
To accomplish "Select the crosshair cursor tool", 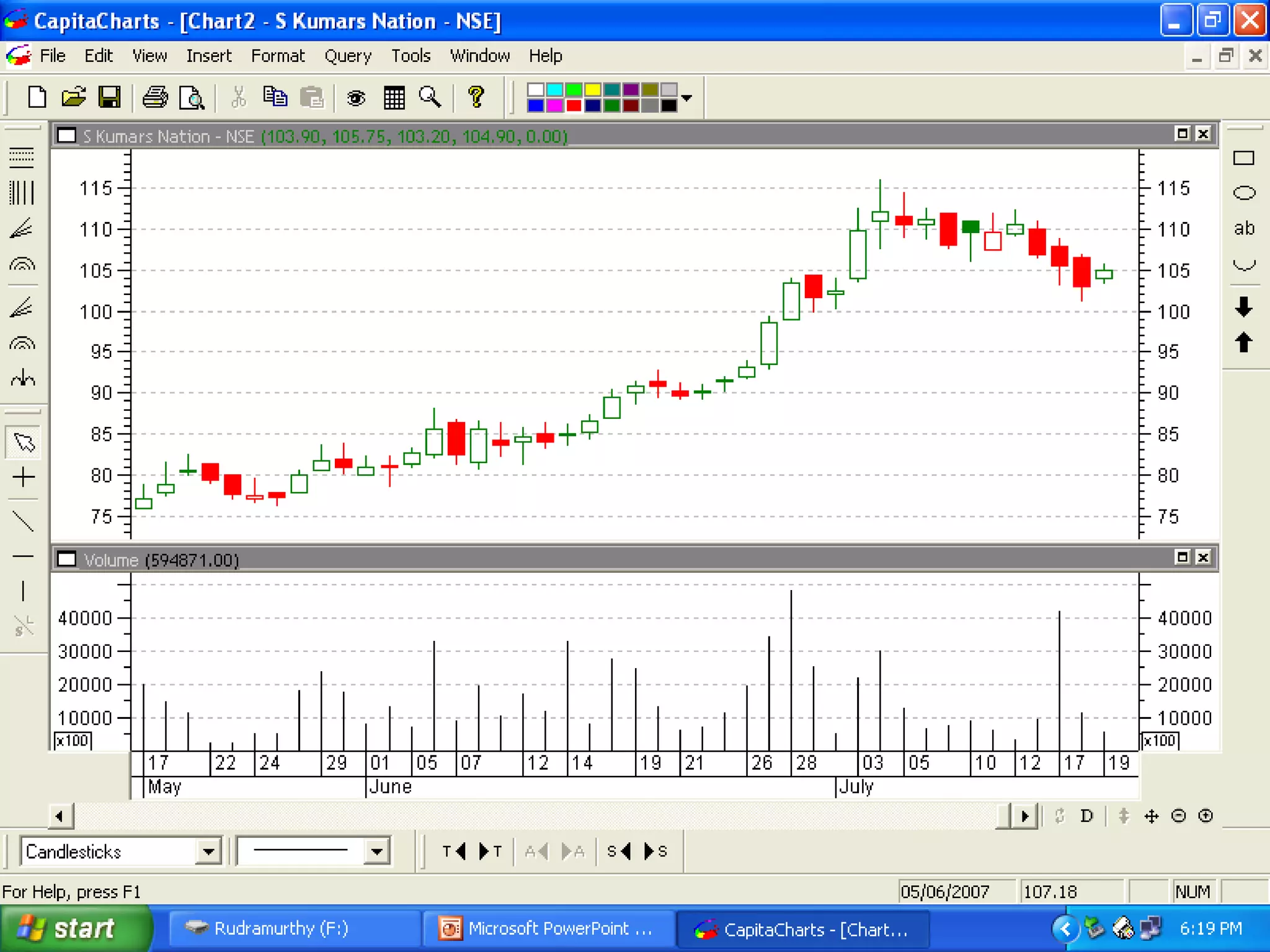I will pyautogui.click(x=23, y=477).
